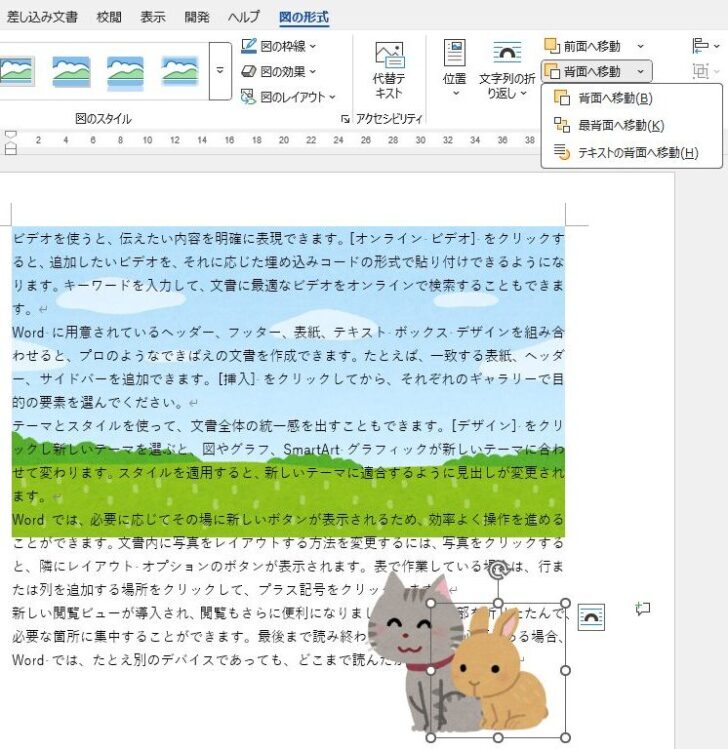Screen dimensions: 728x749
Task: Click the 背面へ移動 split button
Action: click(583, 72)
